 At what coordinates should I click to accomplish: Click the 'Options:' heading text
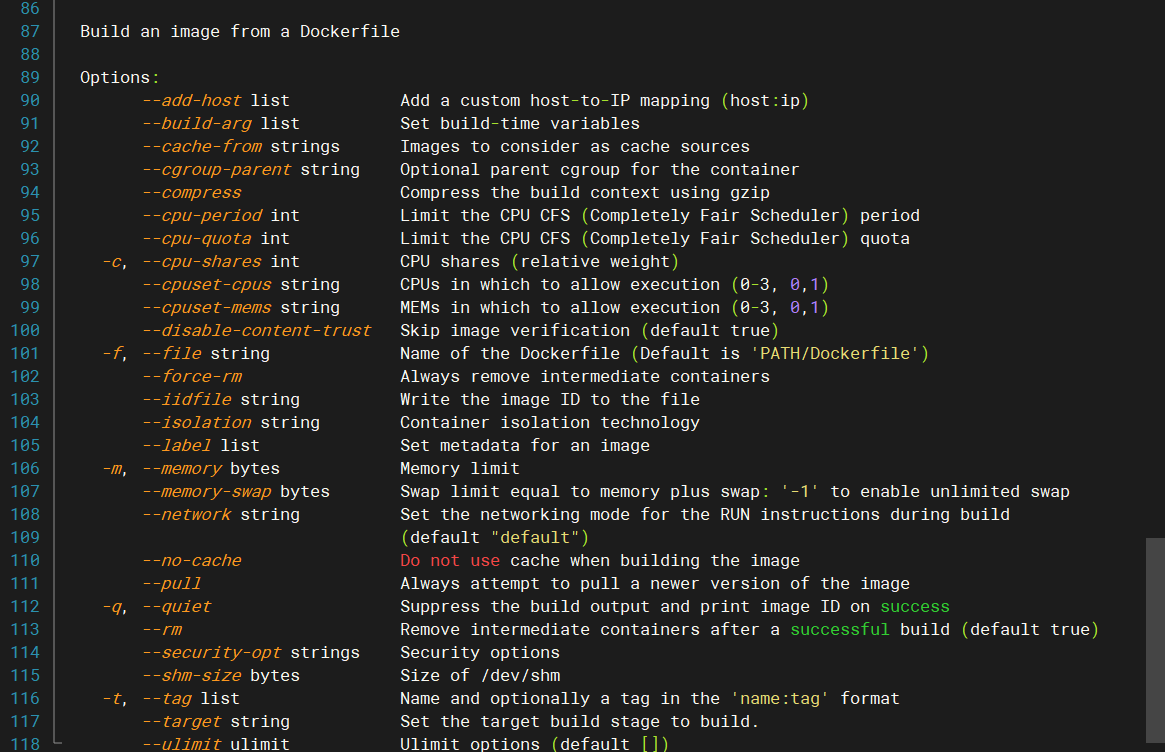[120, 77]
